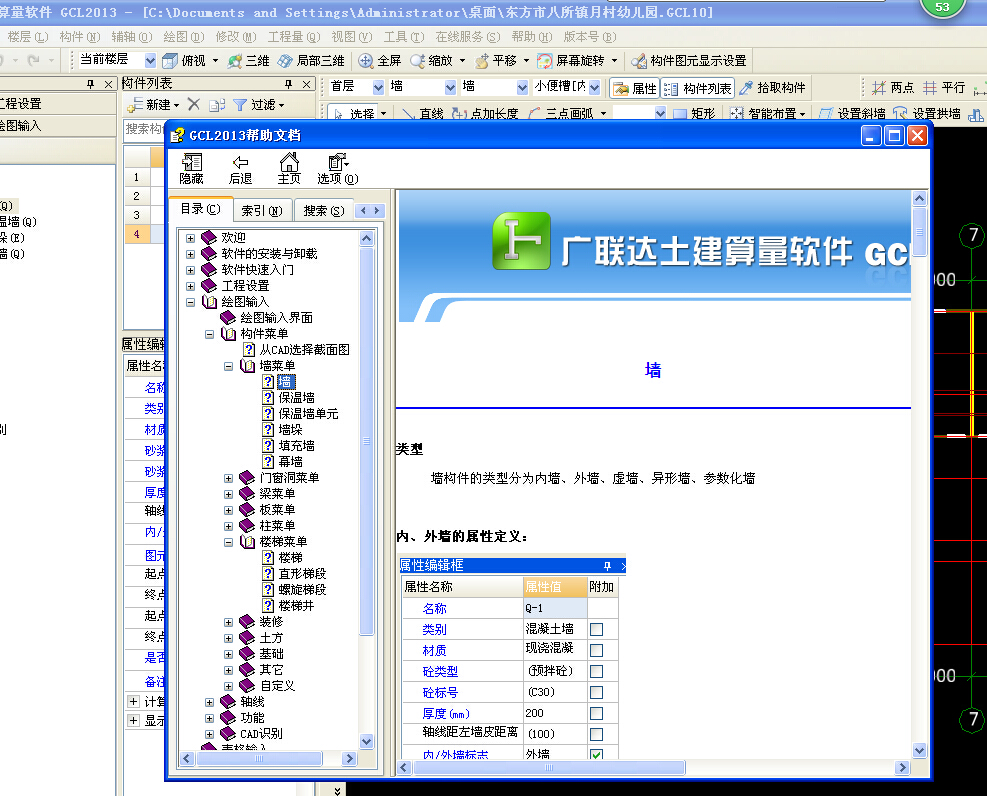Open 工具 menu
This screenshot has width=987, height=796.
(x=404, y=37)
